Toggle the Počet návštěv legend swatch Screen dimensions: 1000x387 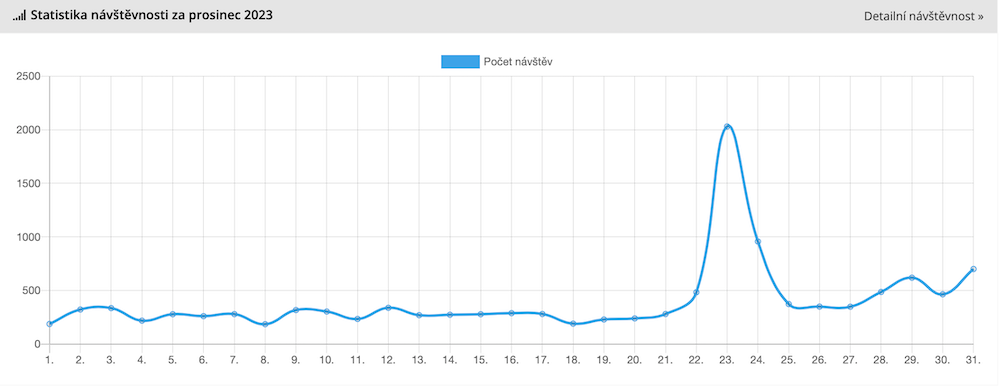click(x=460, y=61)
